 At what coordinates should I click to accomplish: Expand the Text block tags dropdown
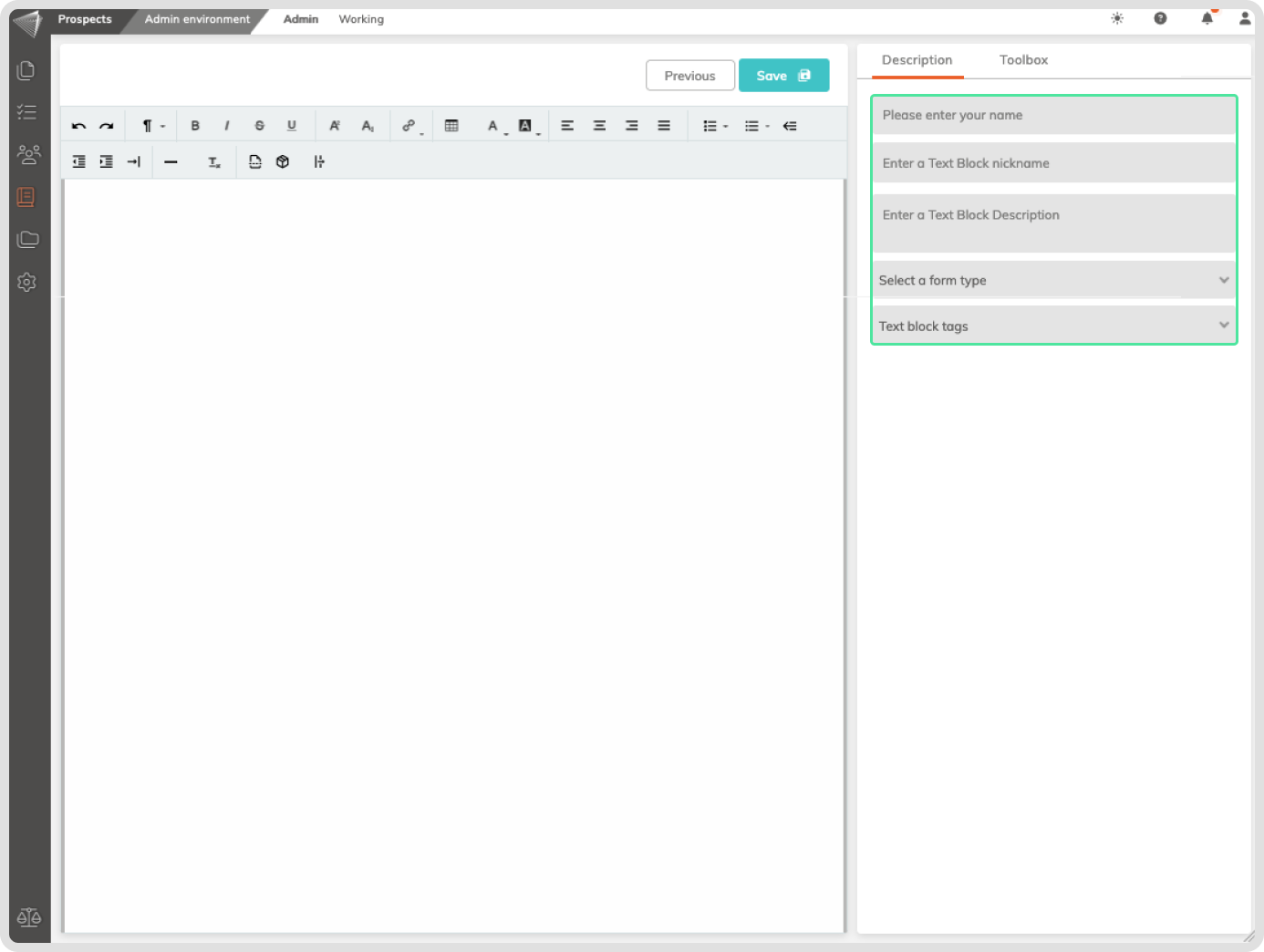(x=1053, y=326)
